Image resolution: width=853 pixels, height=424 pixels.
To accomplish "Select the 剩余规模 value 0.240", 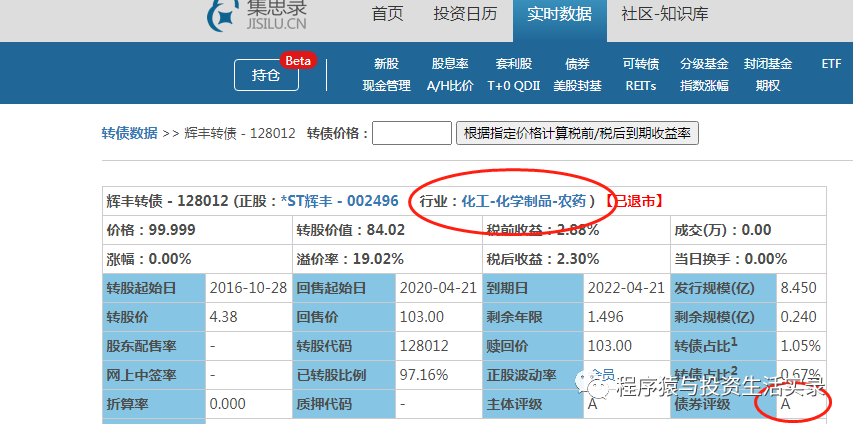I will 799,317.
